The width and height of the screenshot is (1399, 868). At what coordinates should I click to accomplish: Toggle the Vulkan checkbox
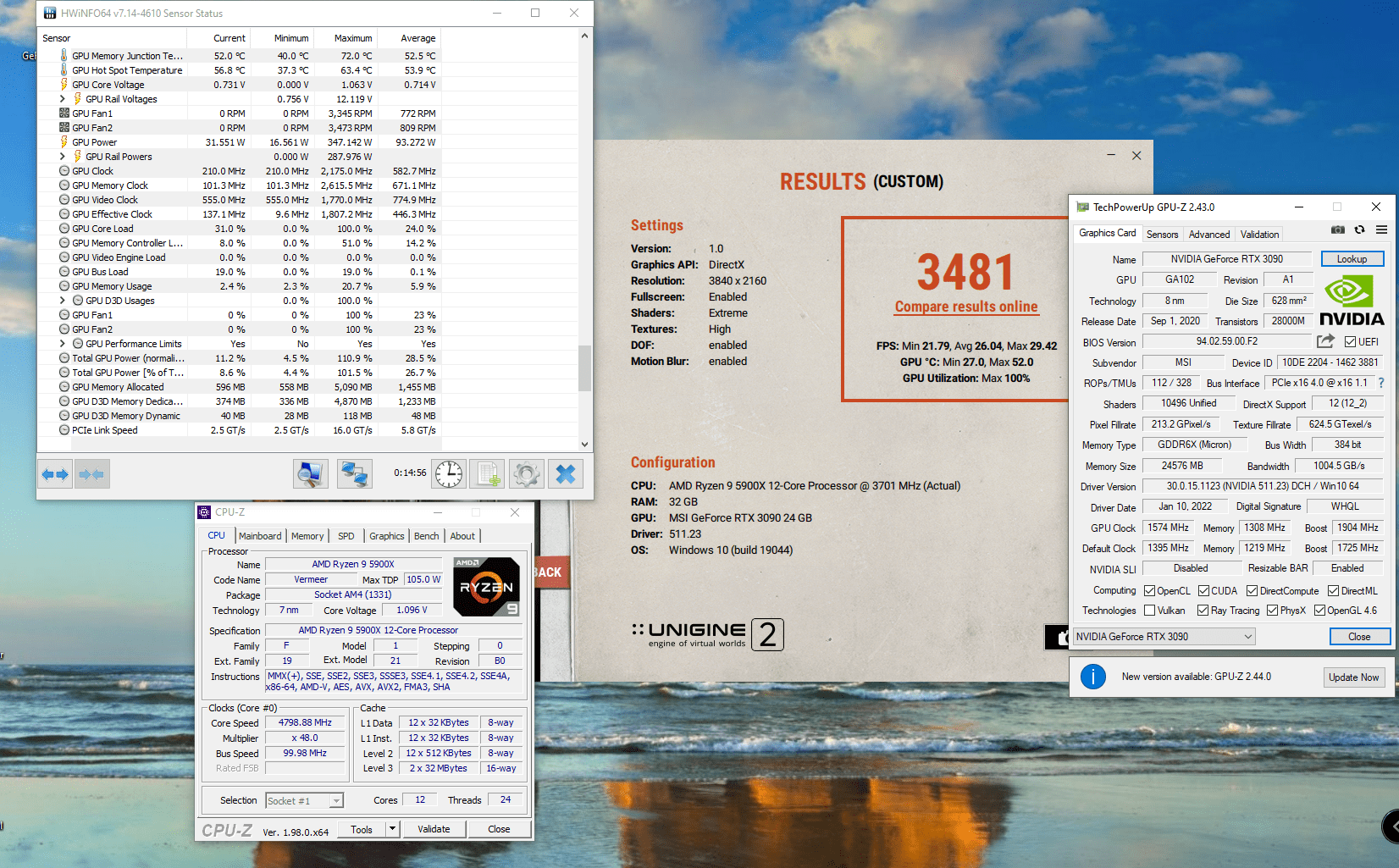click(1149, 611)
